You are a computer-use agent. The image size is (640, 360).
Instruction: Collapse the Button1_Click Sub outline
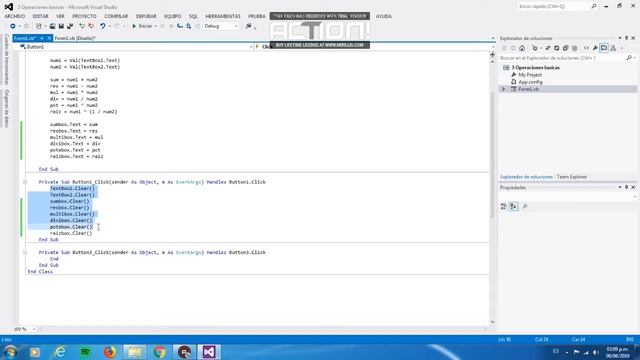(x=25, y=182)
